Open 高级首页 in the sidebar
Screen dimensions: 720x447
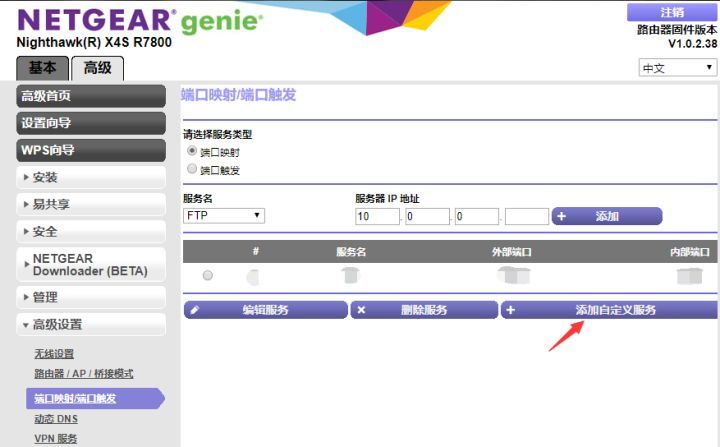(x=92, y=96)
